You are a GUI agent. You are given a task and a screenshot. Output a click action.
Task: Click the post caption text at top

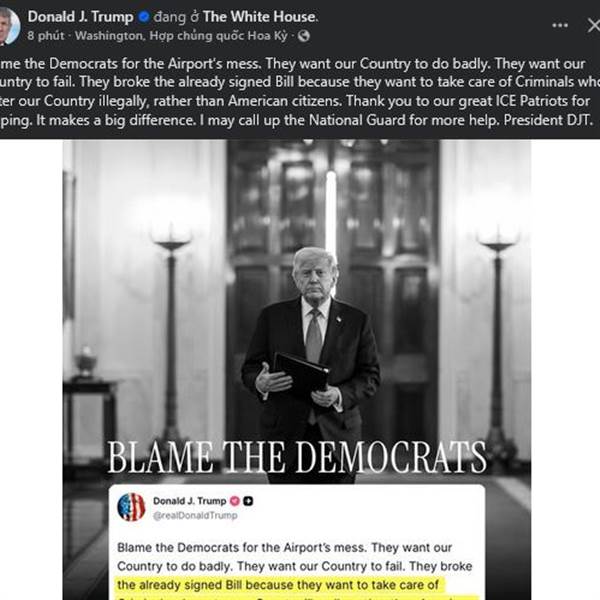[297, 92]
